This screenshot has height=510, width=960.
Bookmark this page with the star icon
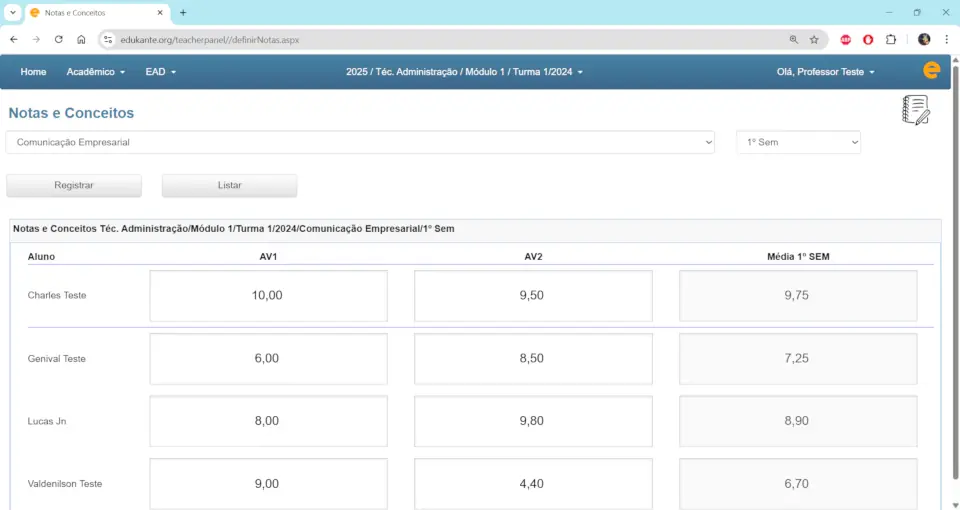[x=814, y=40]
